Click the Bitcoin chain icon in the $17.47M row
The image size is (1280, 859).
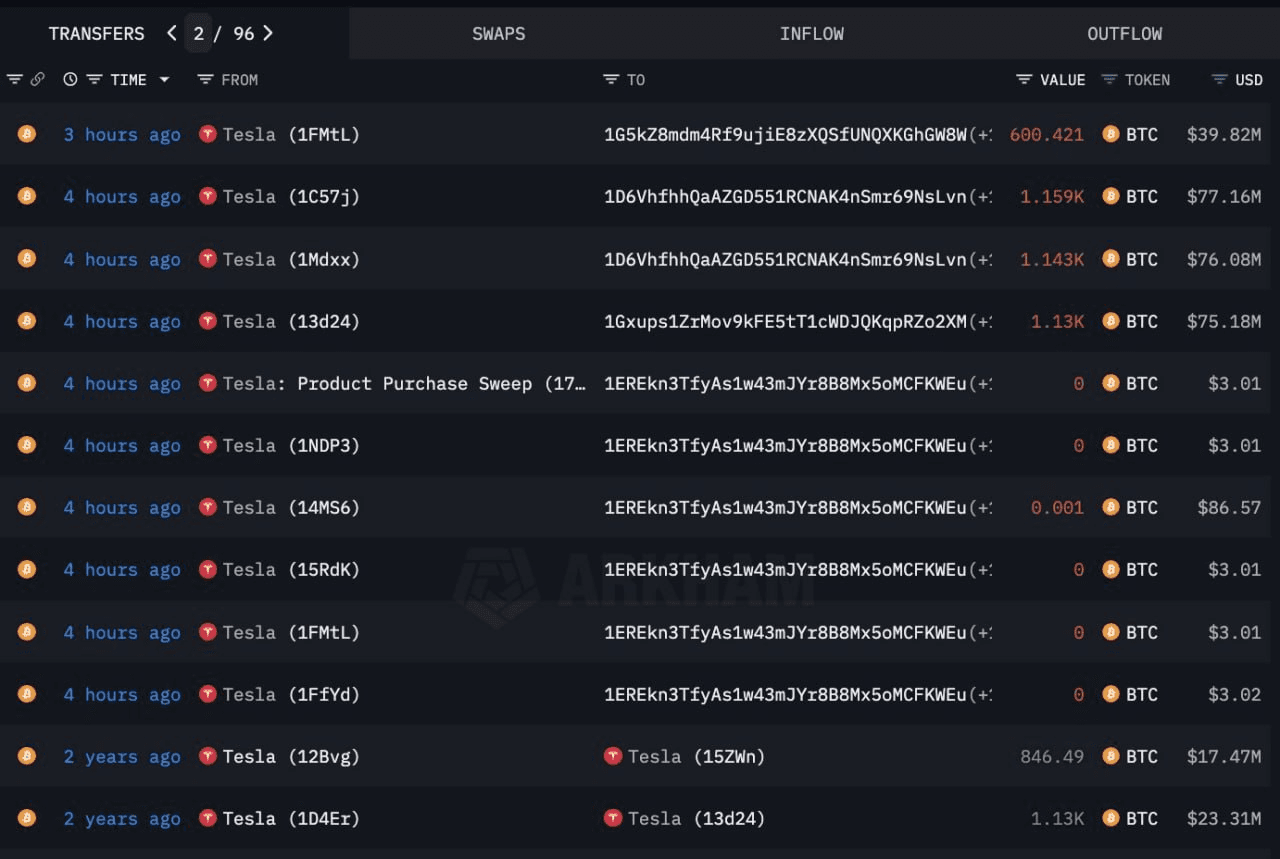[27, 756]
